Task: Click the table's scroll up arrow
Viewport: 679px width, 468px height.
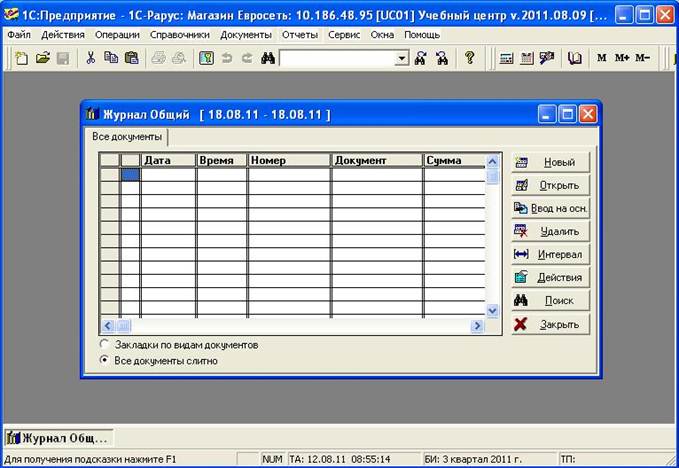Action: [x=492, y=162]
